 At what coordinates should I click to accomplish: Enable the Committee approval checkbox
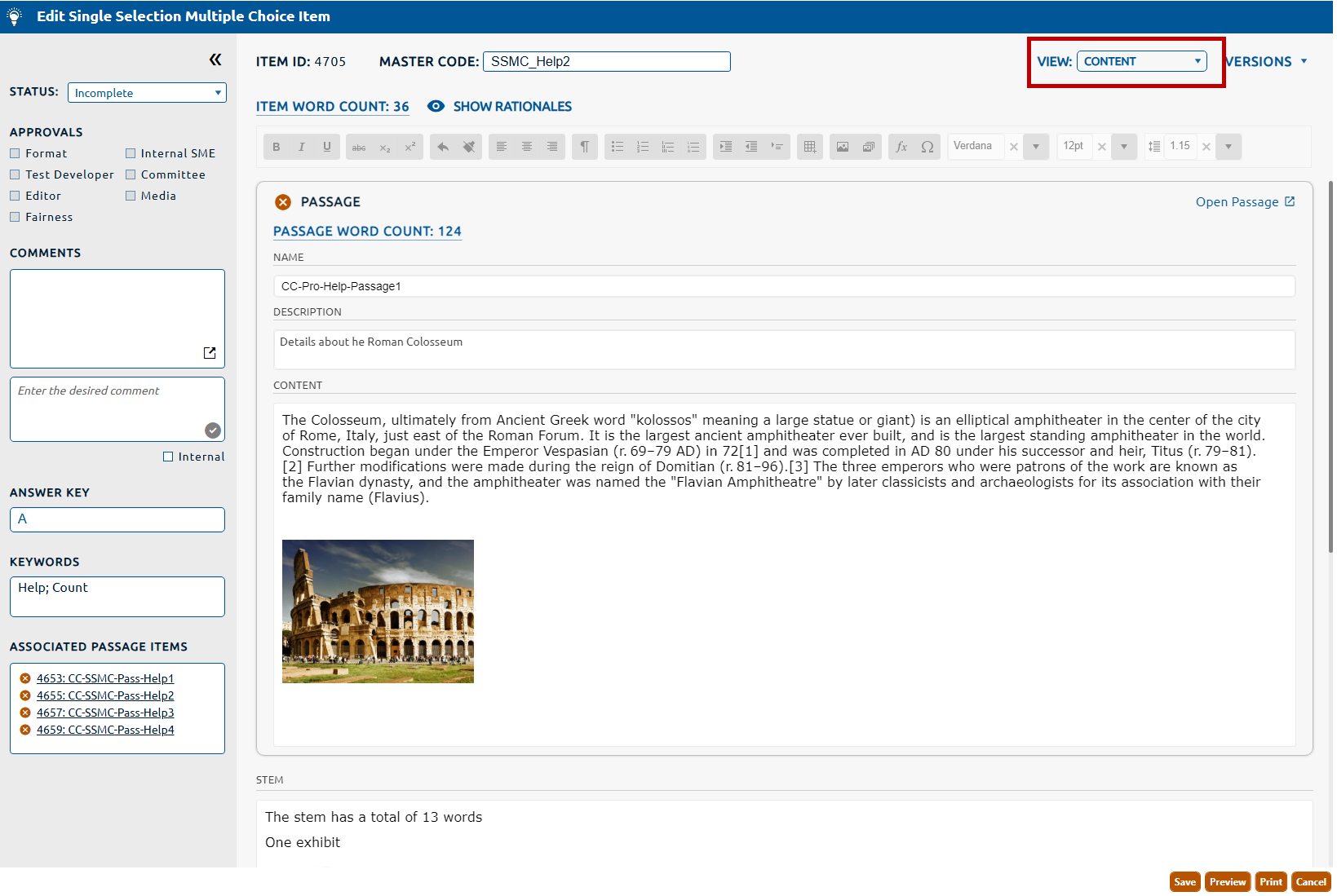click(131, 174)
